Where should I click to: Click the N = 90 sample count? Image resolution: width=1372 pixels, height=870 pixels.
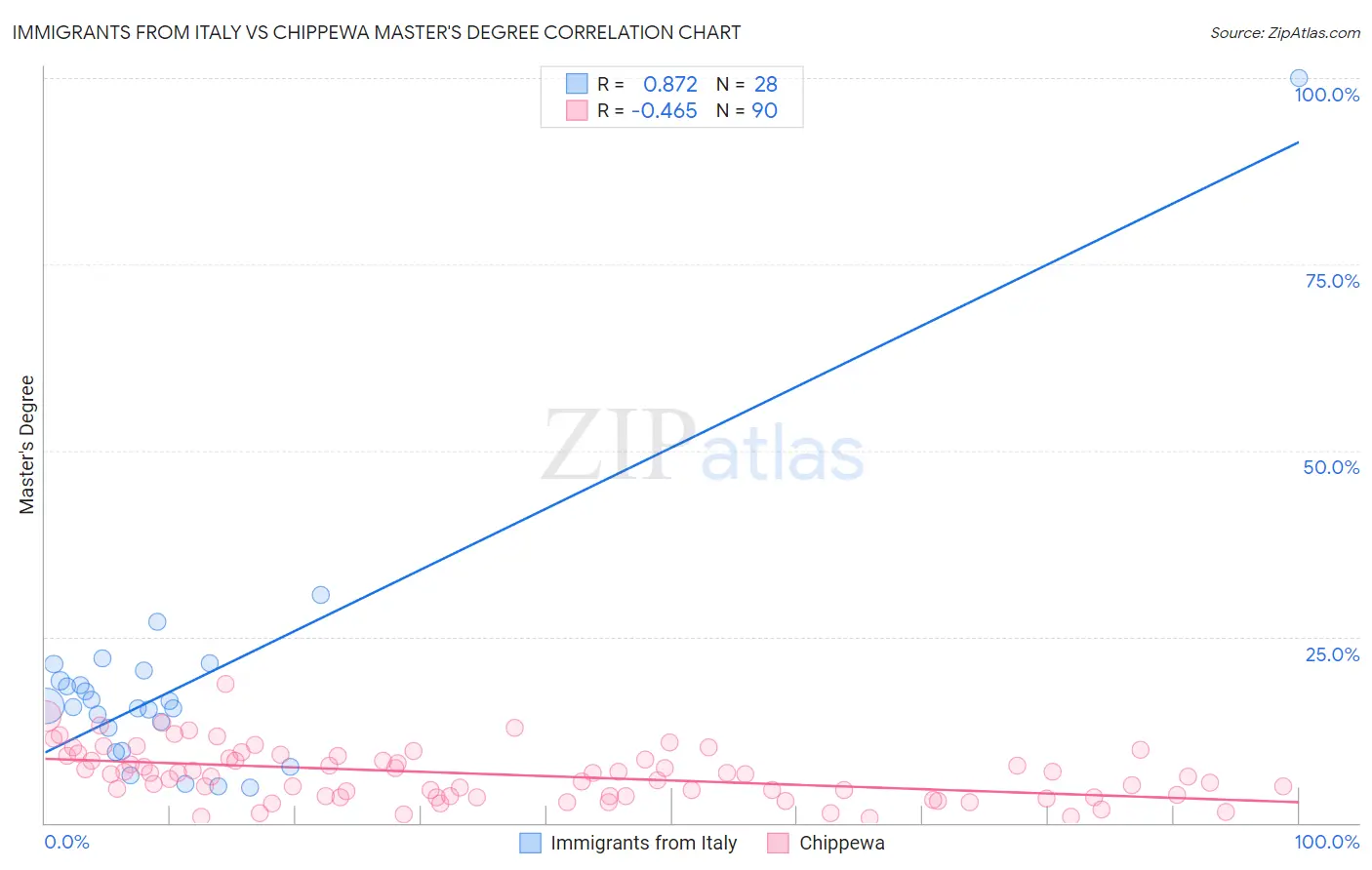pyautogui.click(x=747, y=110)
